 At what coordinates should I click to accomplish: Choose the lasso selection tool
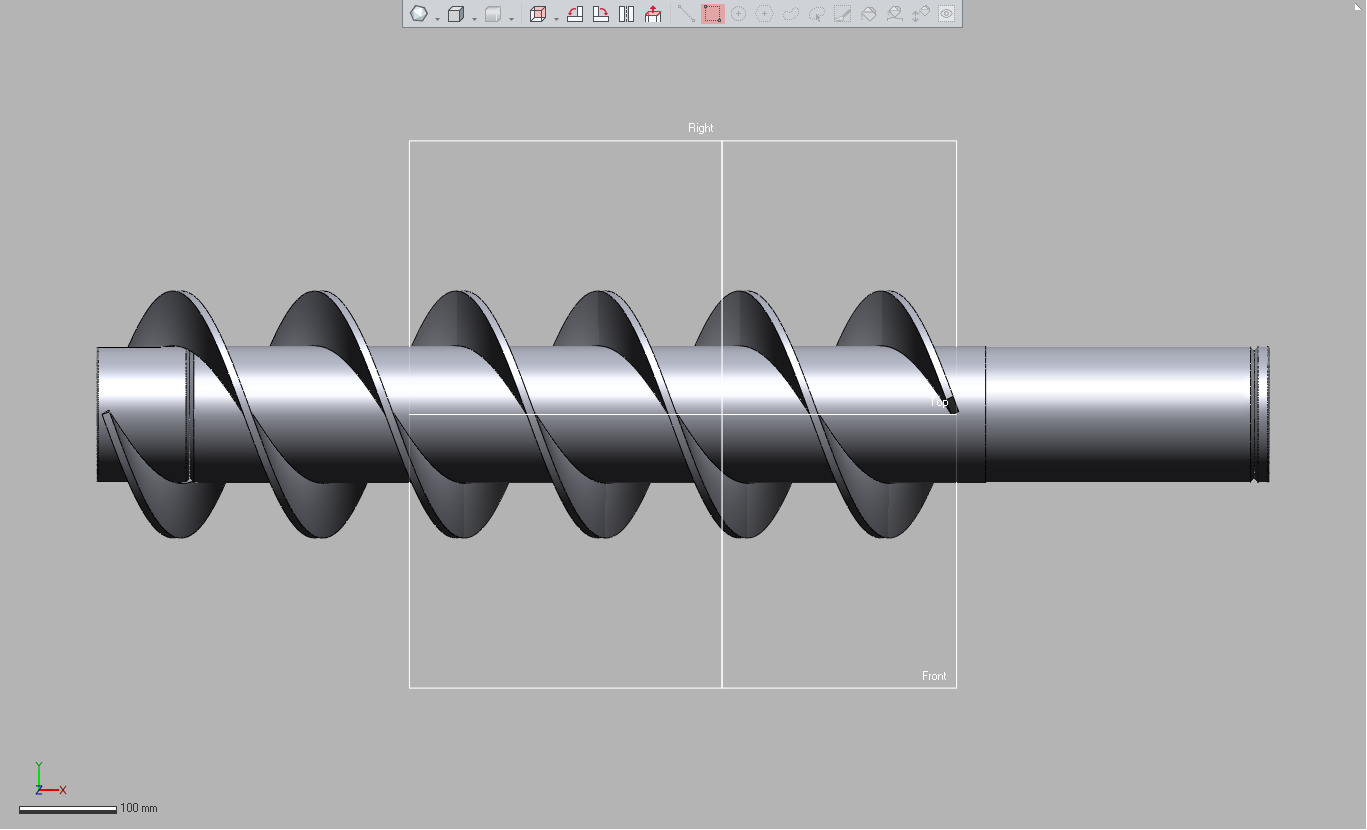(x=790, y=14)
